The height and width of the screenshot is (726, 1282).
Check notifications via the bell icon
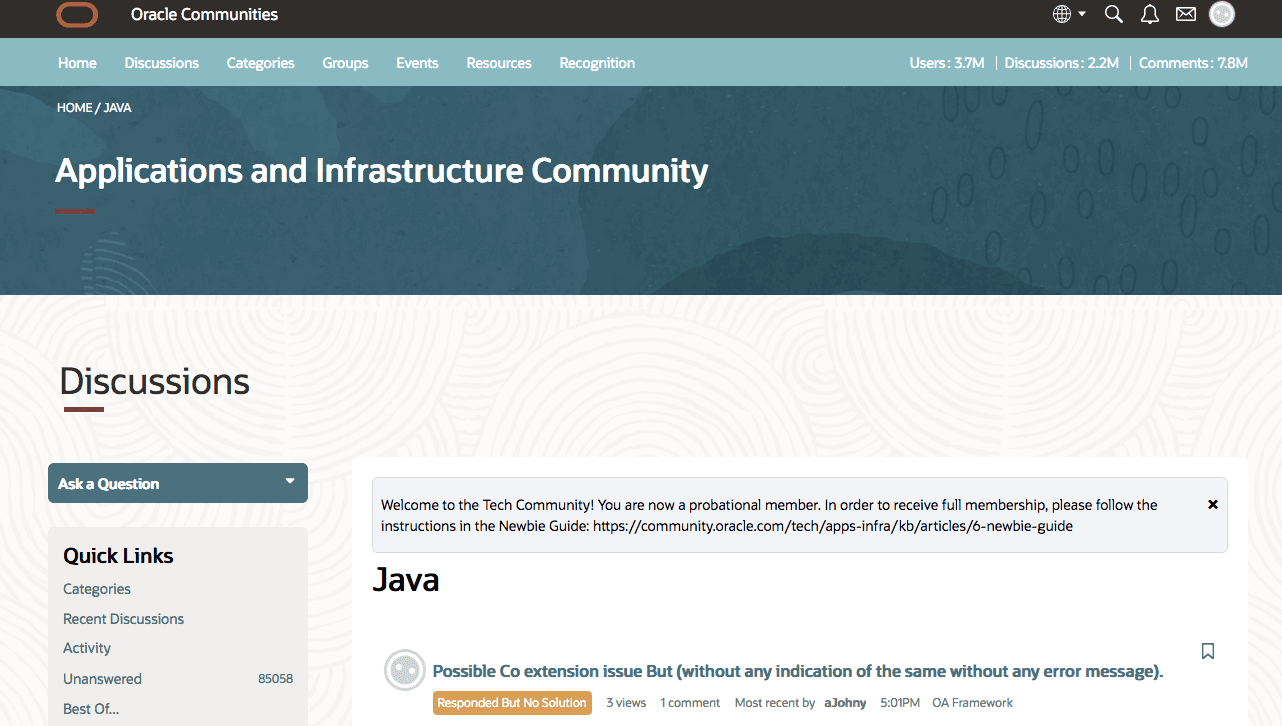(1149, 14)
